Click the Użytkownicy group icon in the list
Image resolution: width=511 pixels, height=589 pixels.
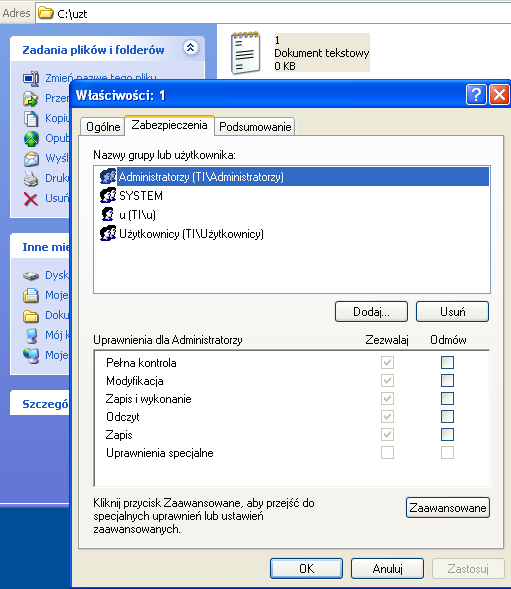(108, 234)
